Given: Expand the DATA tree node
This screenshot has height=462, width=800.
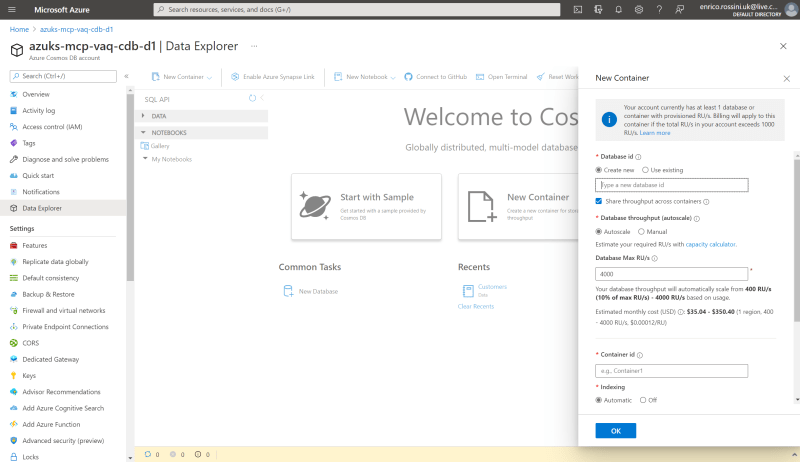Looking at the screenshot, I should point(143,116).
